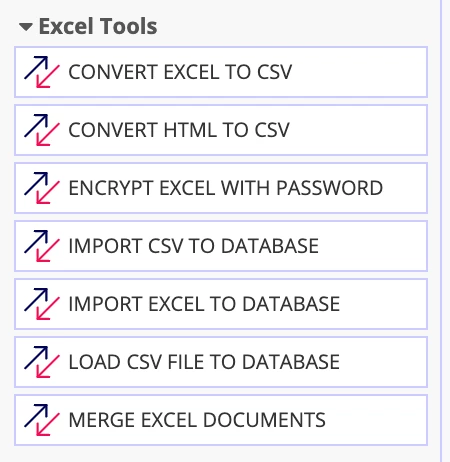Click blank area right of CONVERT EXCEL TO CSV text
450x462 pixels.
point(358,72)
